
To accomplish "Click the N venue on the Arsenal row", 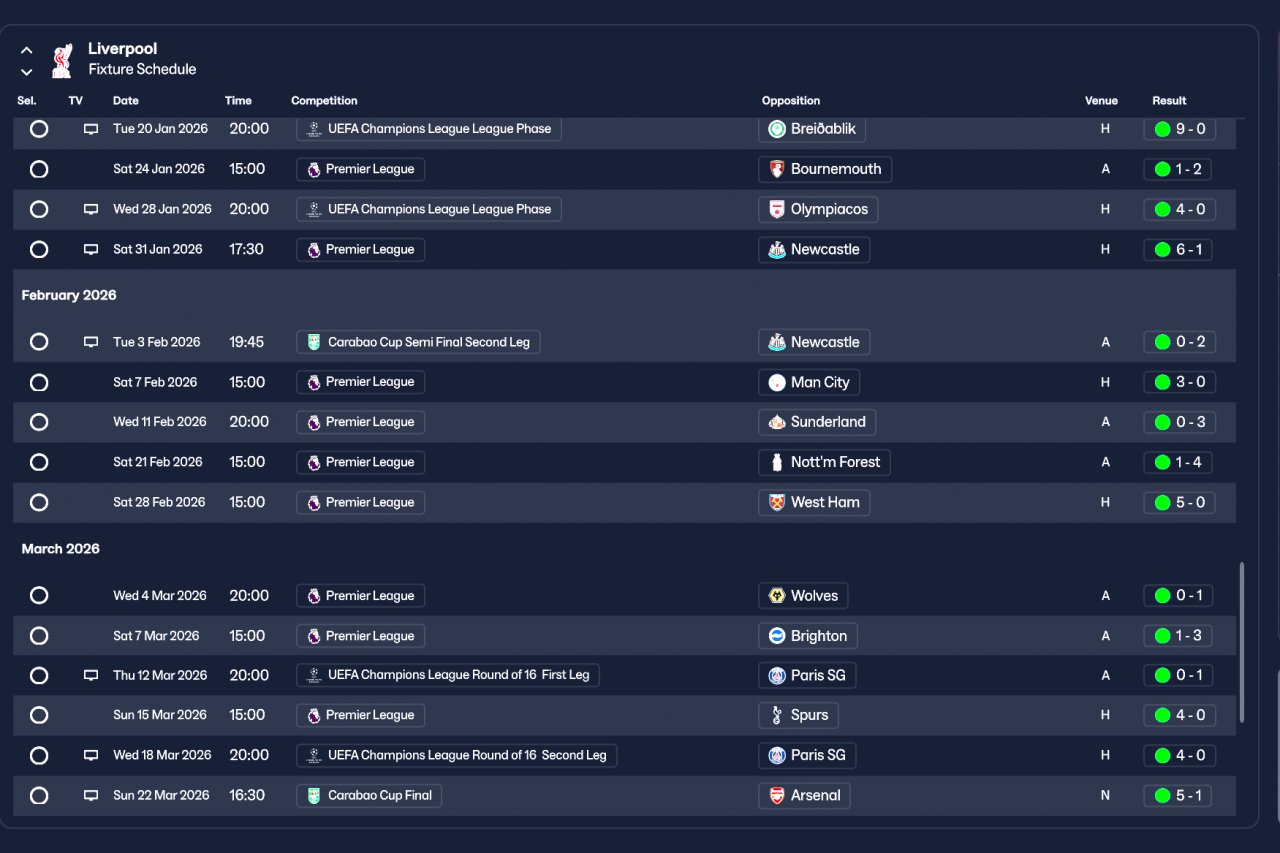I will click(x=1105, y=795).
